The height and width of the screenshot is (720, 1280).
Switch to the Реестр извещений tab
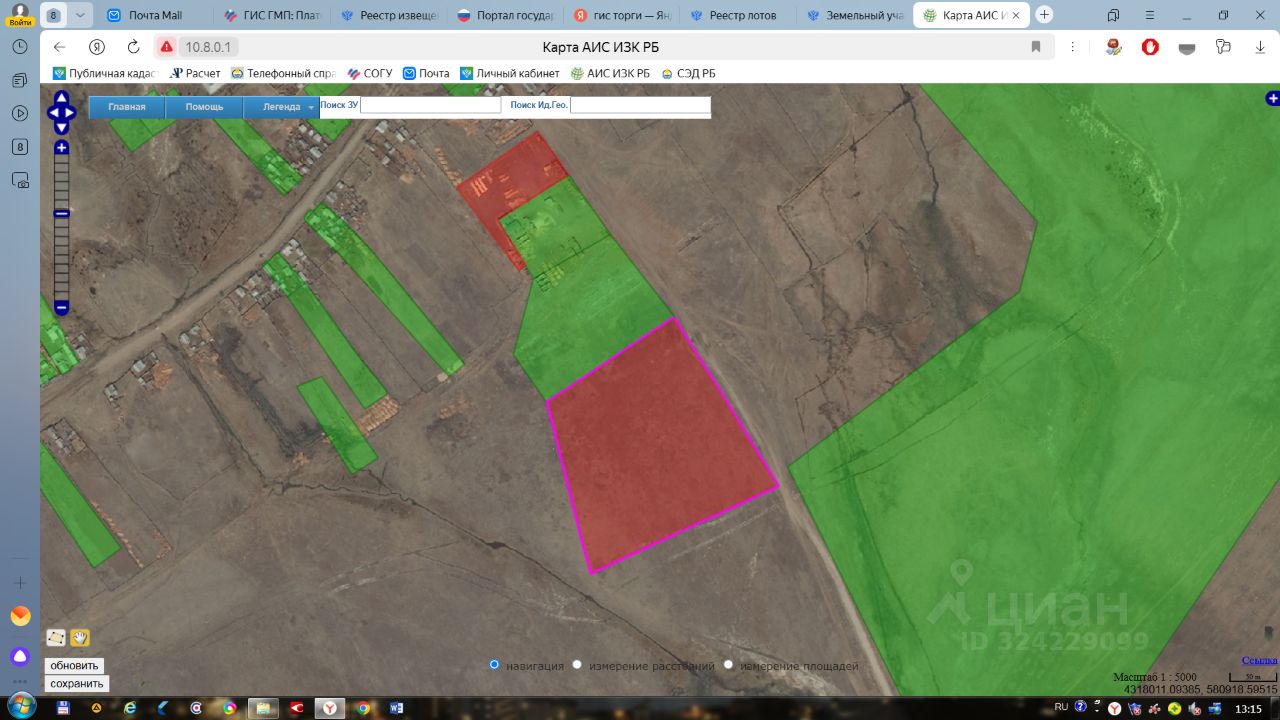coord(390,15)
